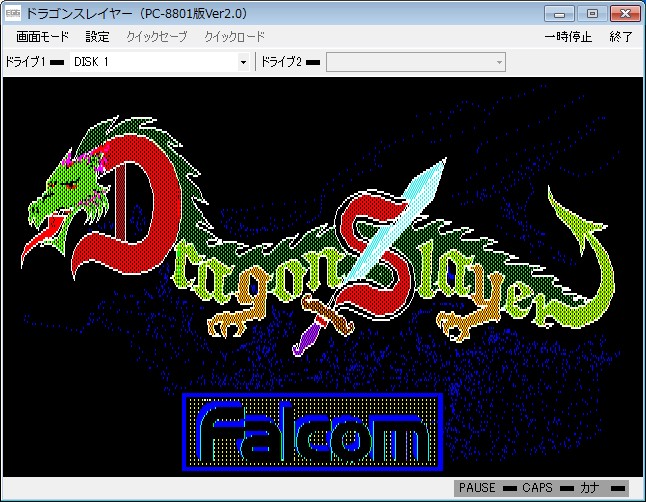
Task: Close the ドラゴンスレイヤー window
Action: pyautogui.click(x=625, y=14)
